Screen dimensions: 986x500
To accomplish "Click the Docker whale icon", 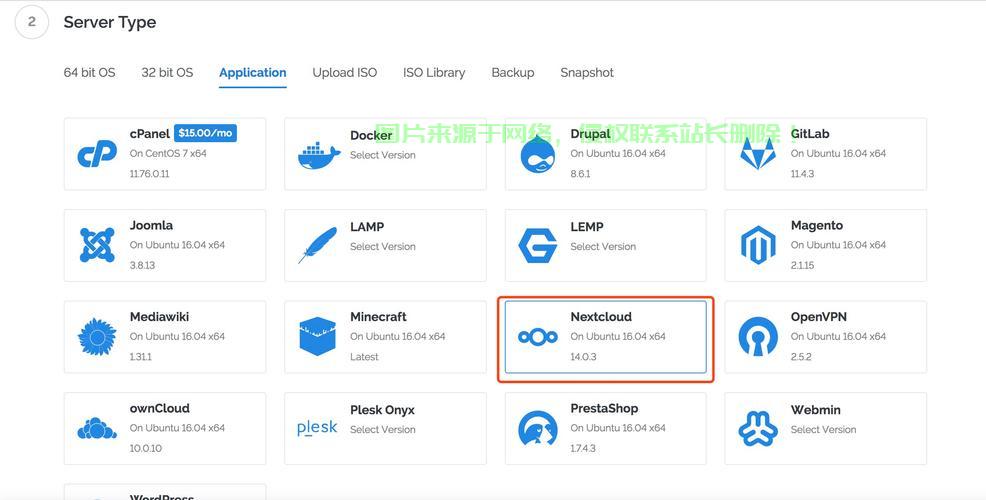I will coord(319,155).
